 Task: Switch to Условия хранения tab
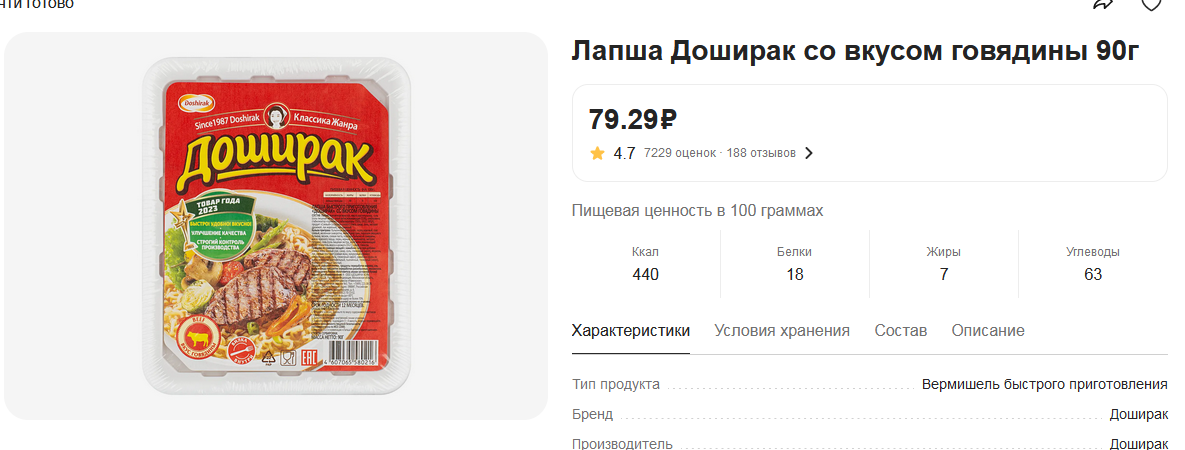(x=782, y=331)
